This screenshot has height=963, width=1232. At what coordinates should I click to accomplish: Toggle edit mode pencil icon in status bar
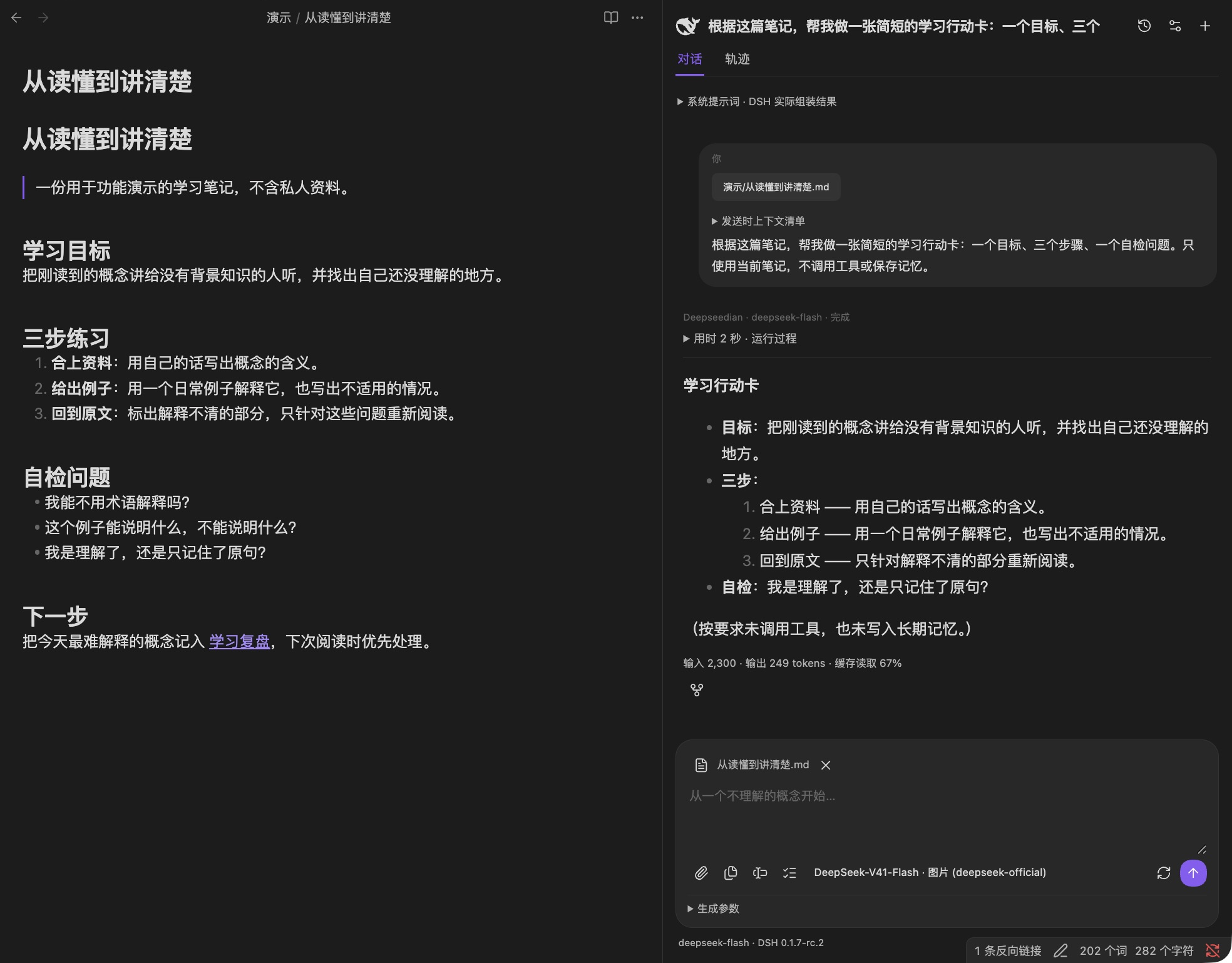(x=1060, y=950)
